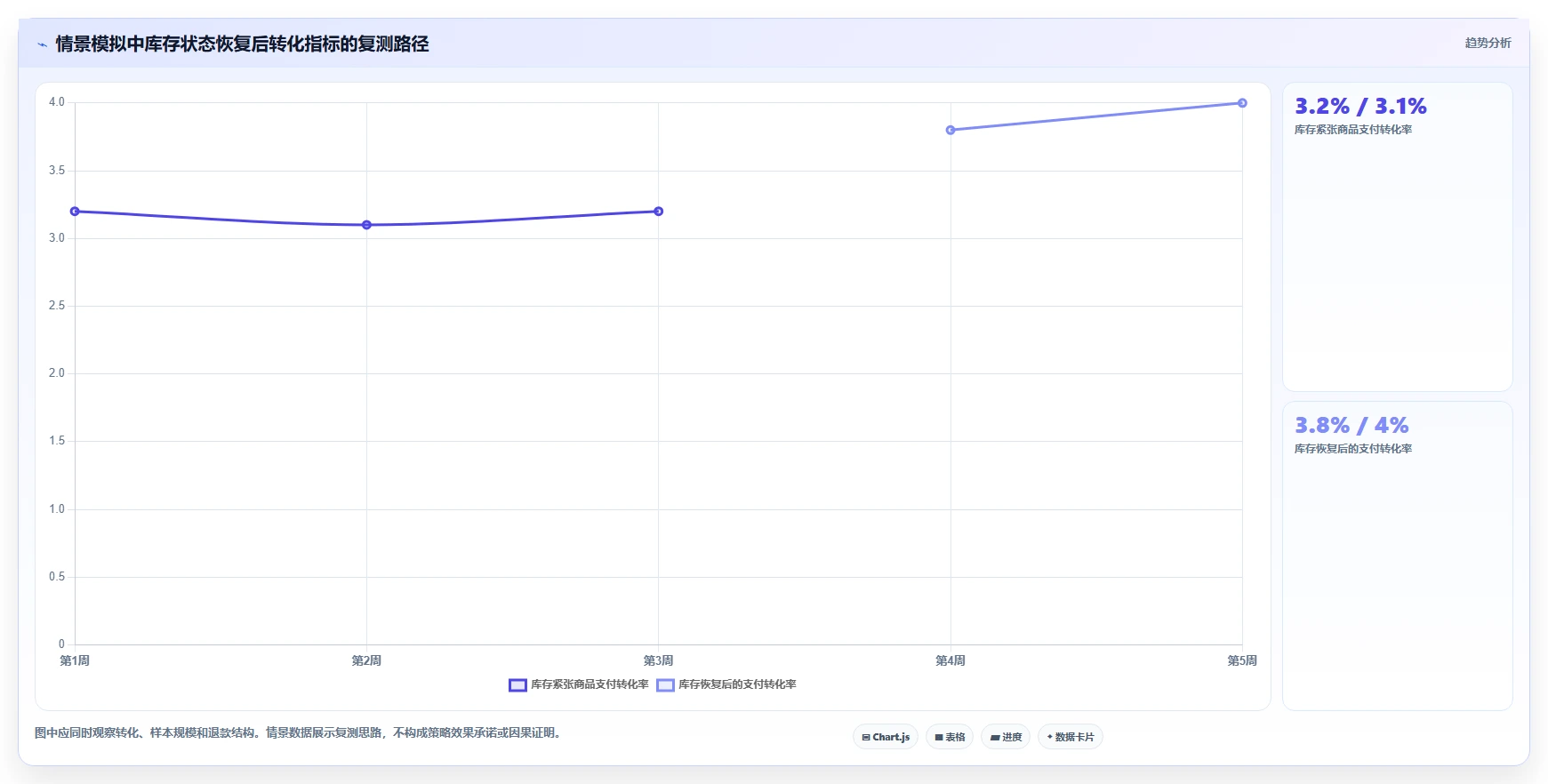Click the 第5周 x-axis label
This screenshot has width=1548, height=784.
tap(1242, 660)
